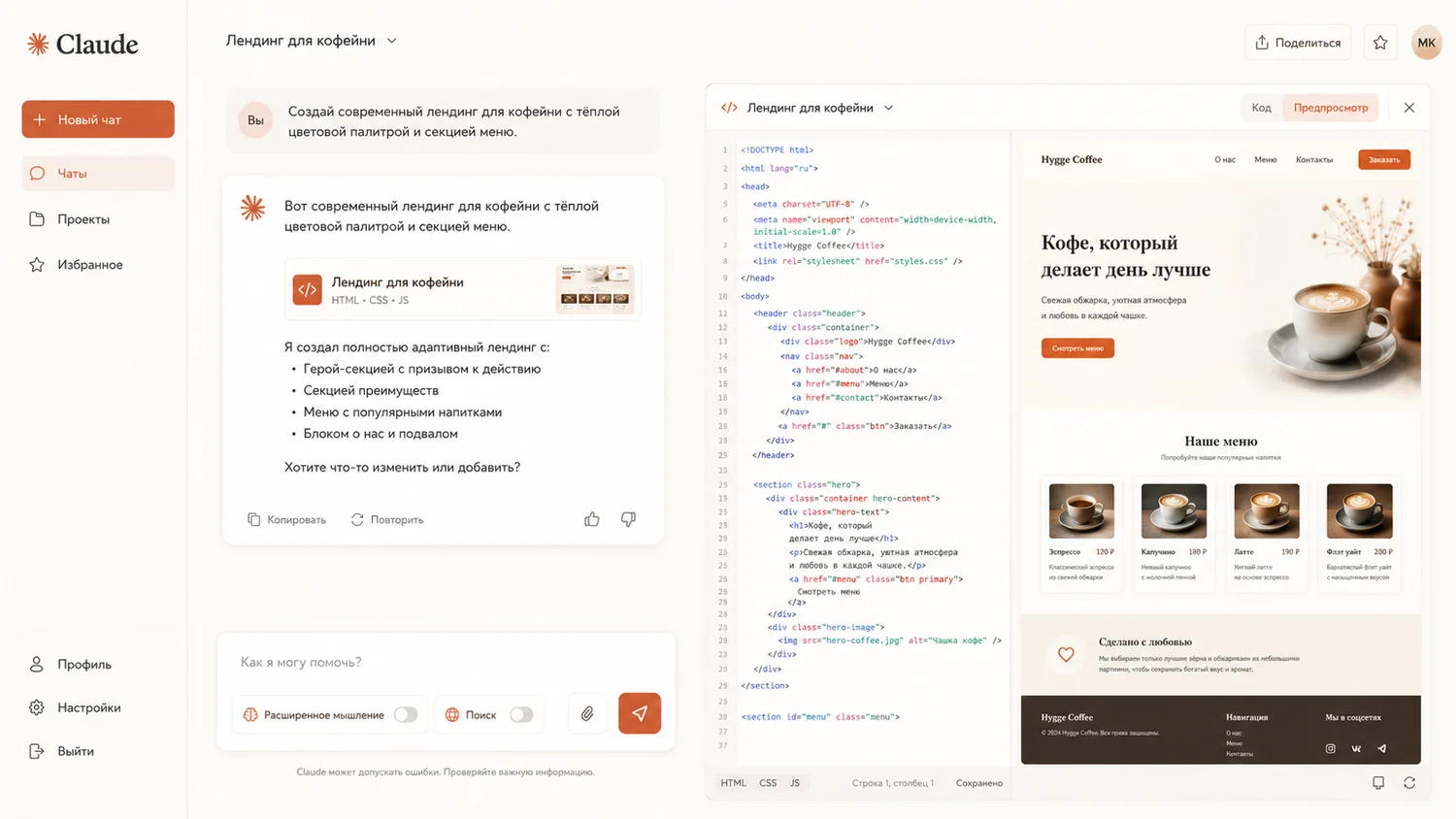Open Профиль in the sidebar
The image size is (1456, 819).
[70, 665]
